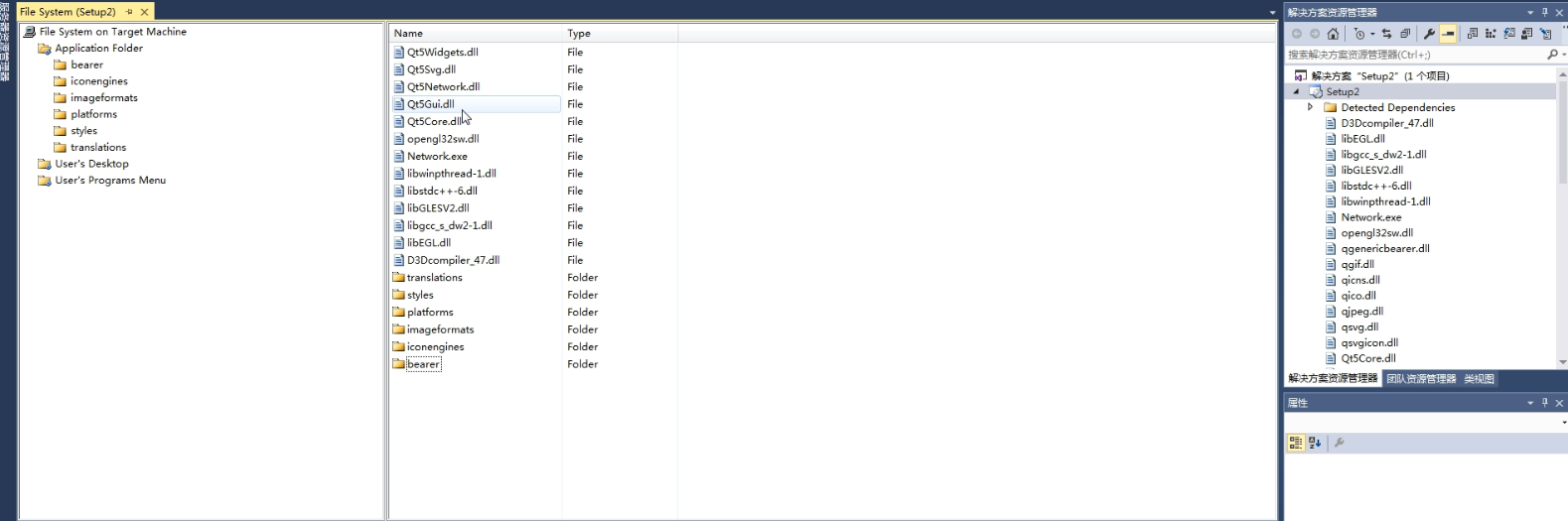Select D3Dcompiler_47.dll in the file list

[453, 260]
